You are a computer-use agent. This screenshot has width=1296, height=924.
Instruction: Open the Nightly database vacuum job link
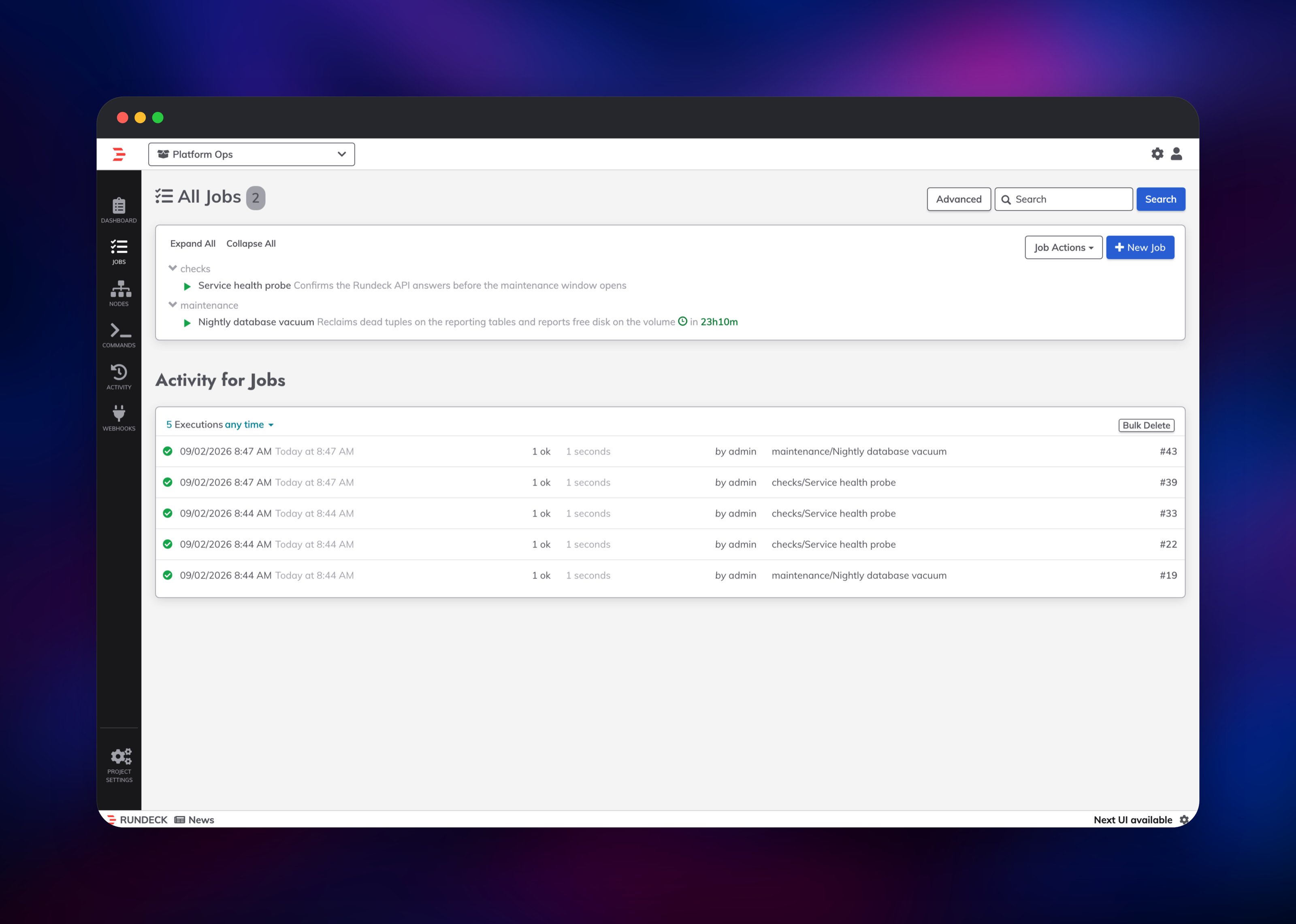click(256, 321)
